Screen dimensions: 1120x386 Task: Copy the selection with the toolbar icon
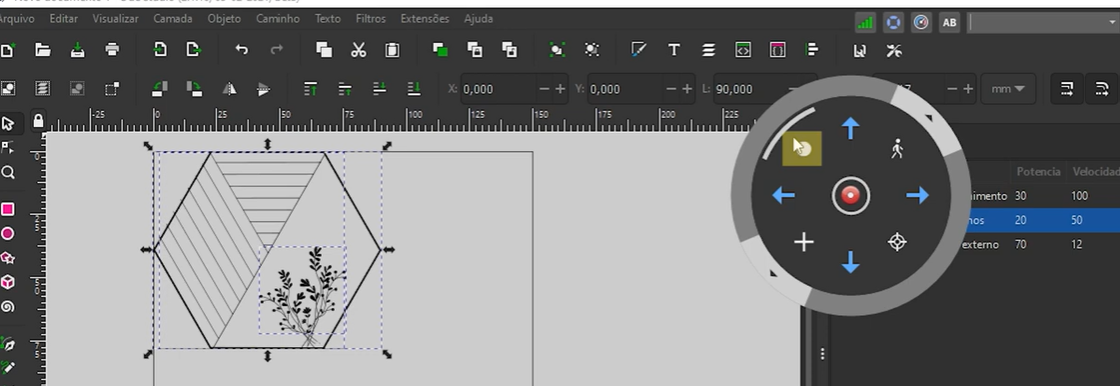click(x=324, y=50)
